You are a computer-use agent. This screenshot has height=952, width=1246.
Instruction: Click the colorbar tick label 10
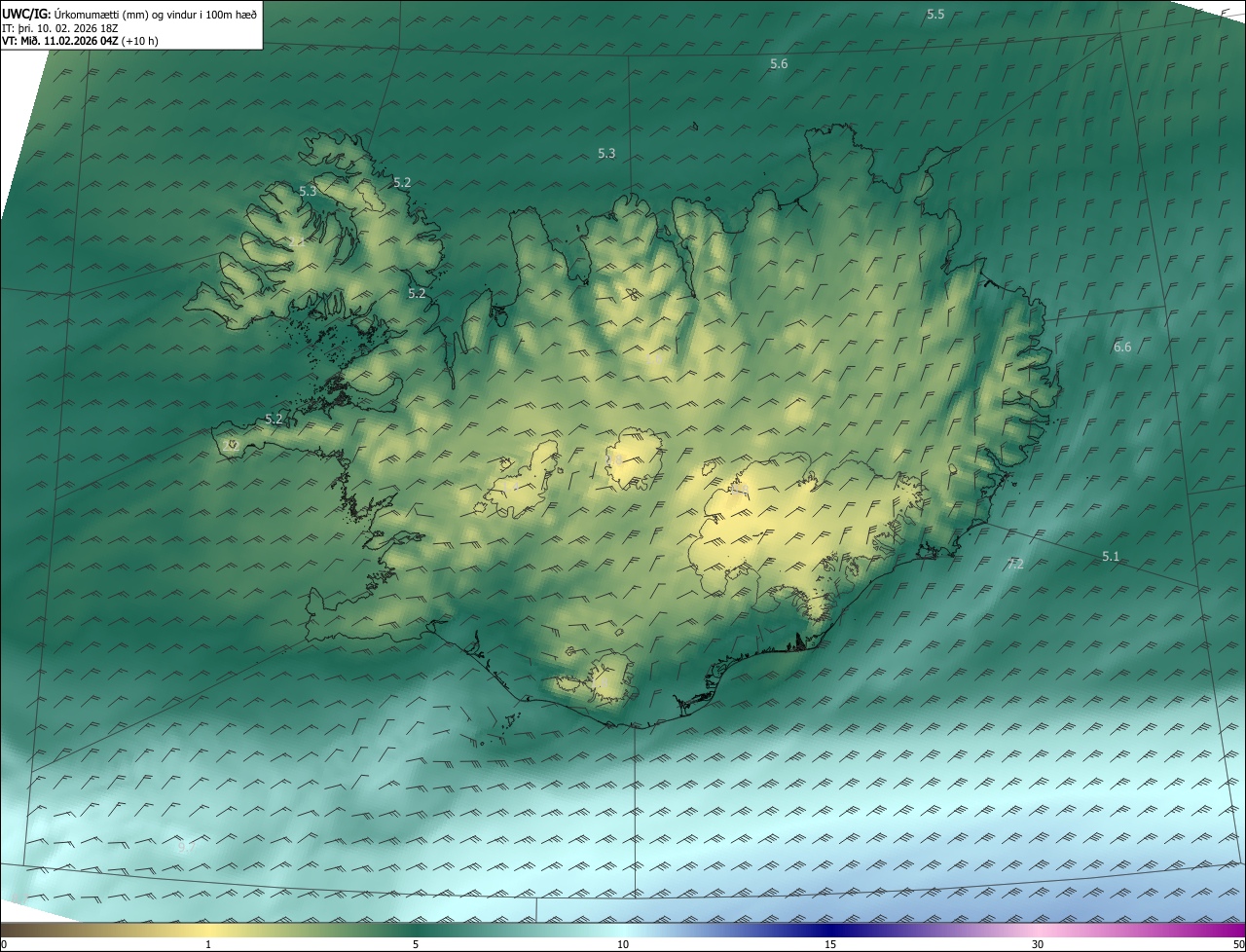pyautogui.click(x=623, y=944)
